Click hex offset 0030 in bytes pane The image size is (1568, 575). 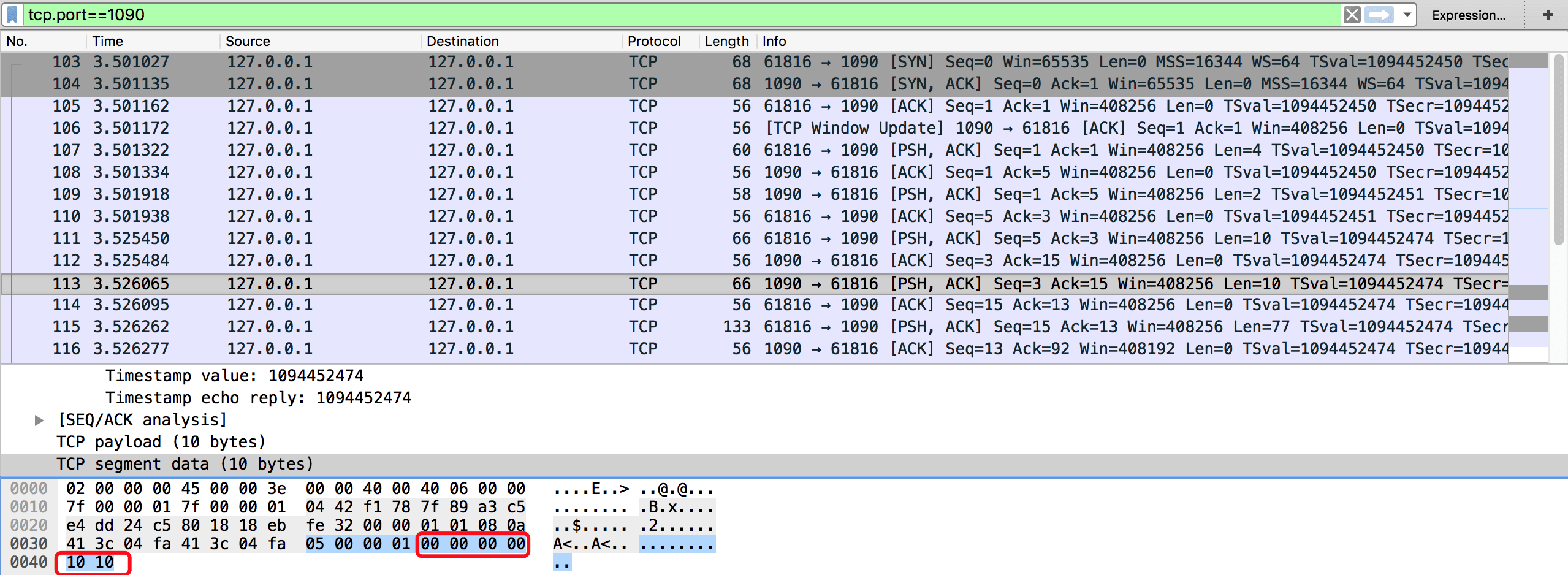pos(29,544)
